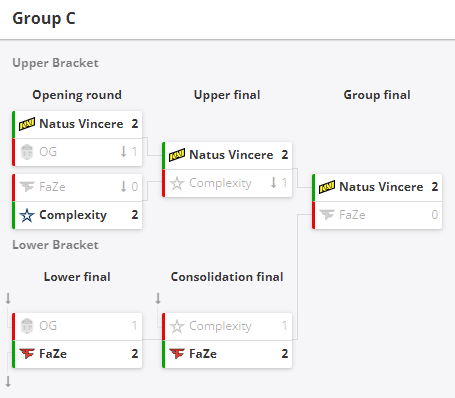The width and height of the screenshot is (455, 398).
Task: Click the Natus Vincere logo in Opening round
Action: coord(27,124)
